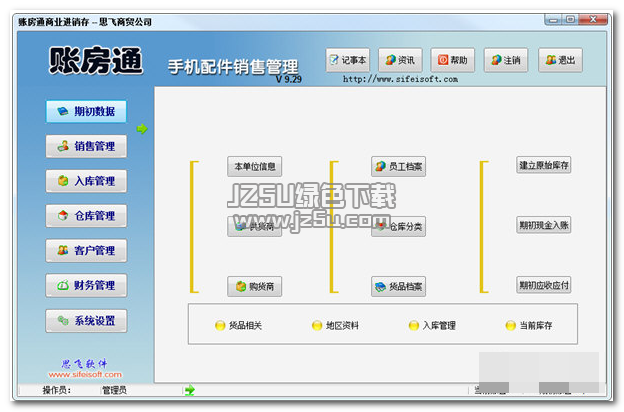Open 财务管理 finance section
This screenshot has width=624, height=412.
point(86,285)
